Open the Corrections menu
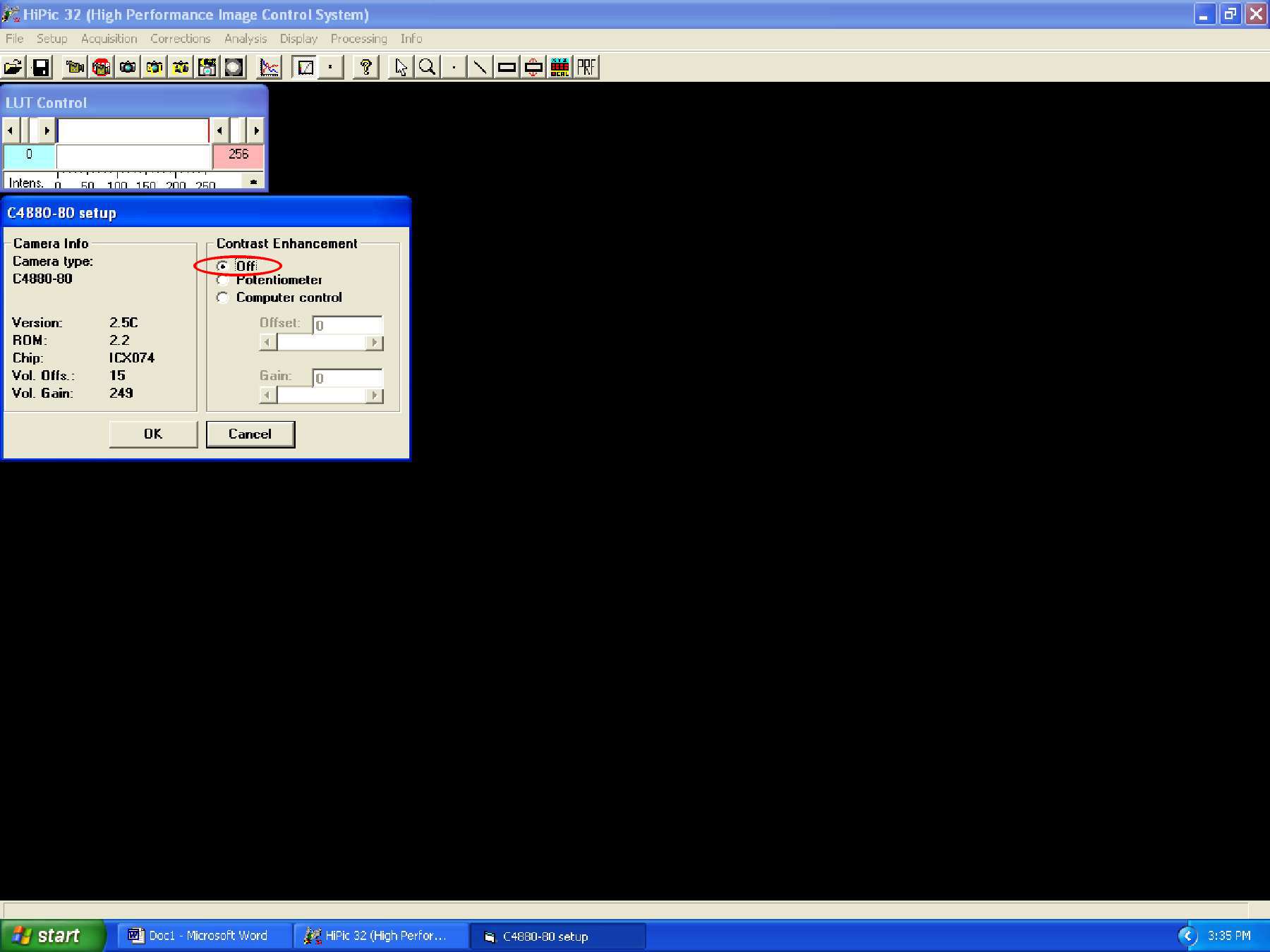This screenshot has width=1270, height=952. coord(180,39)
